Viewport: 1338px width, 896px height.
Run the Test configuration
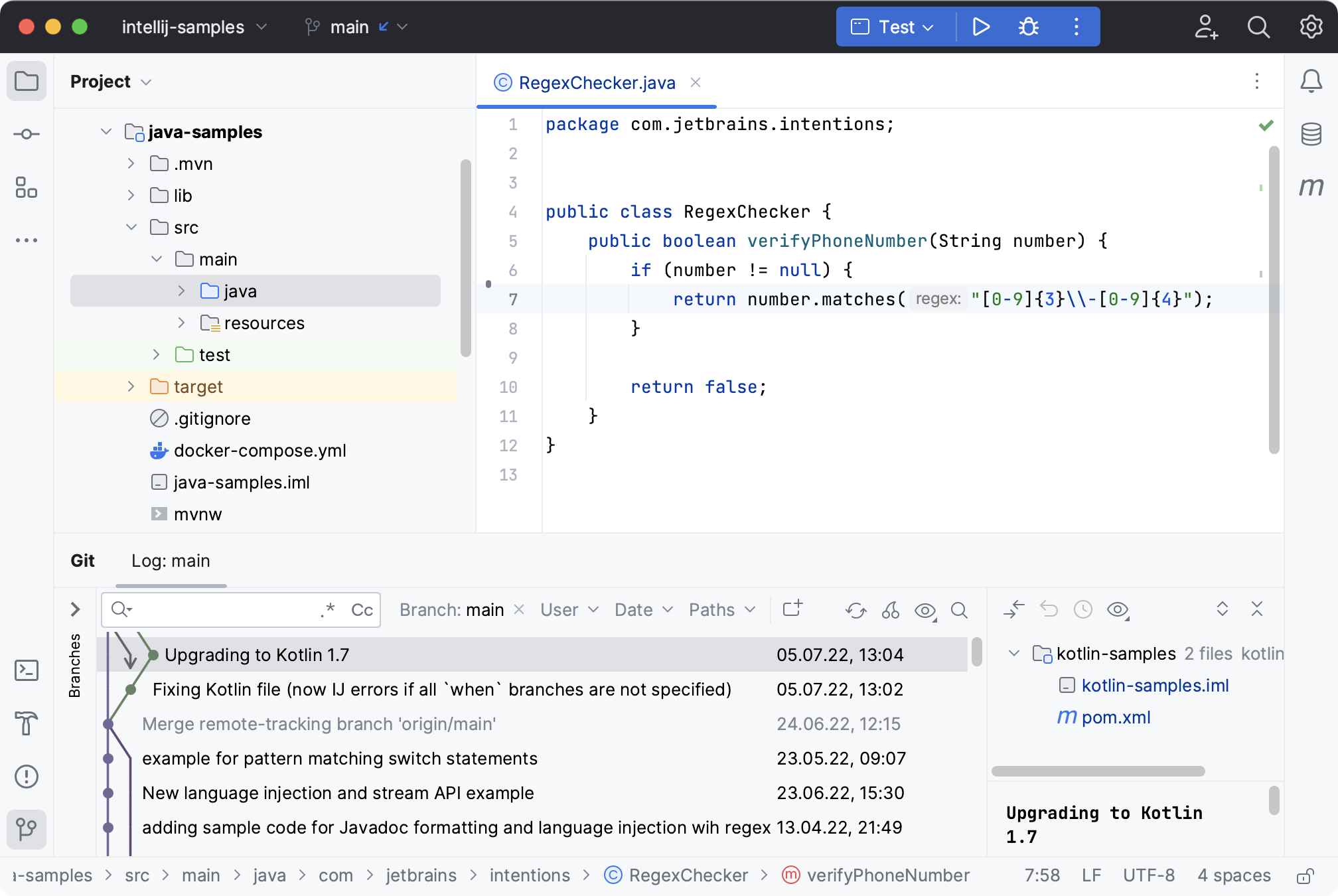coord(981,27)
